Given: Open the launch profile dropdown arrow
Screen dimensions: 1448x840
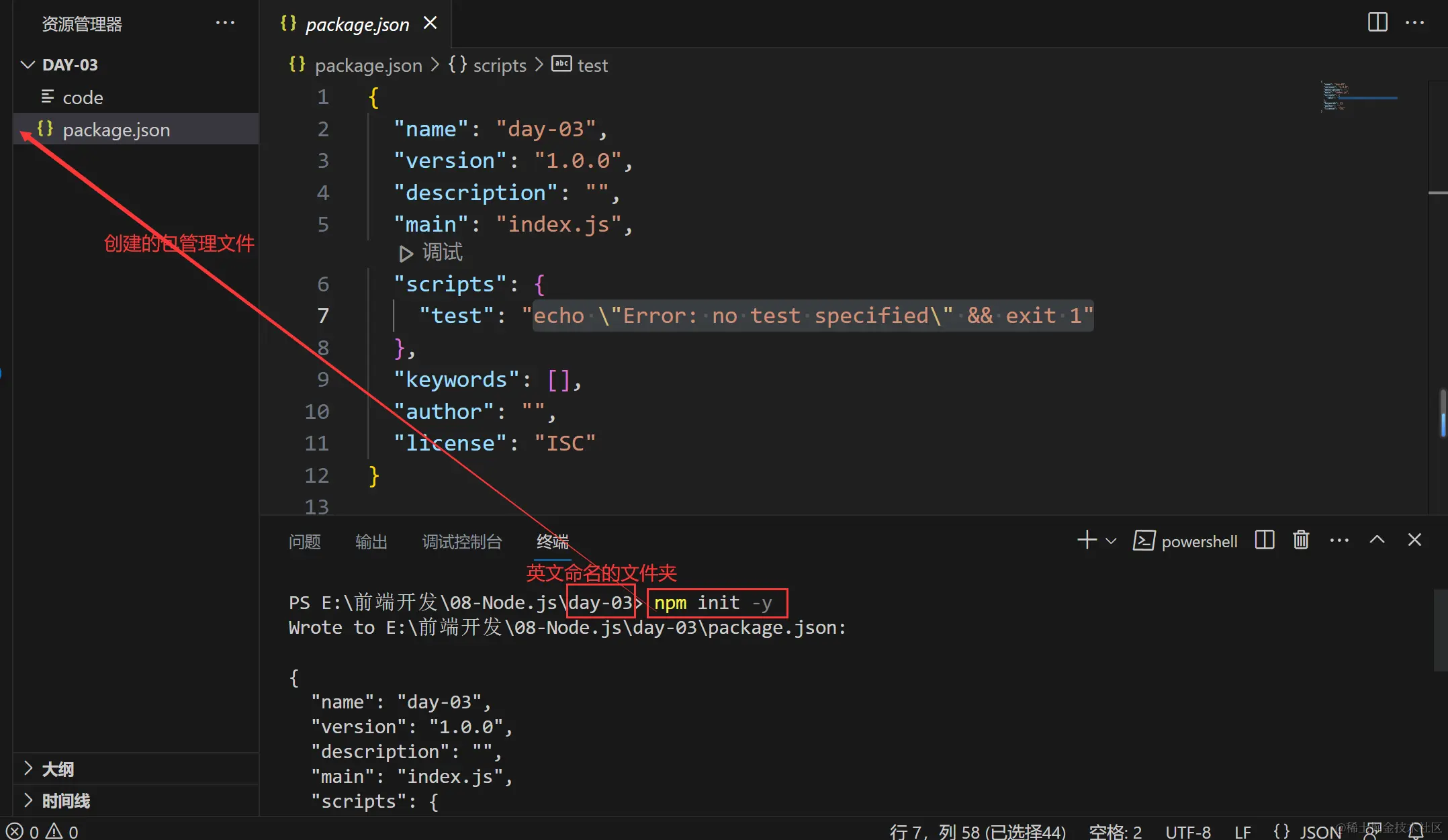Looking at the screenshot, I should [x=1112, y=541].
